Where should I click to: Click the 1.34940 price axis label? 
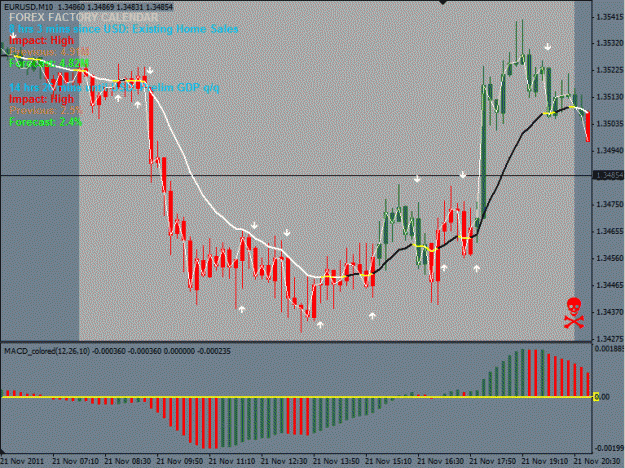610,151
